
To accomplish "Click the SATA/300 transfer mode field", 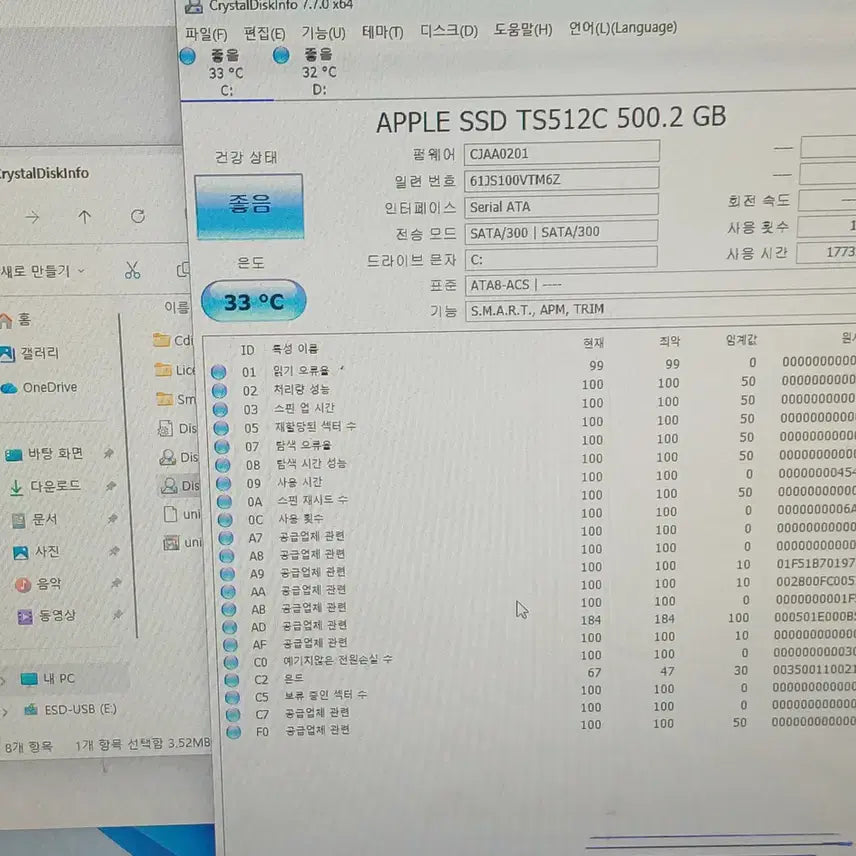I will [x=561, y=233].
